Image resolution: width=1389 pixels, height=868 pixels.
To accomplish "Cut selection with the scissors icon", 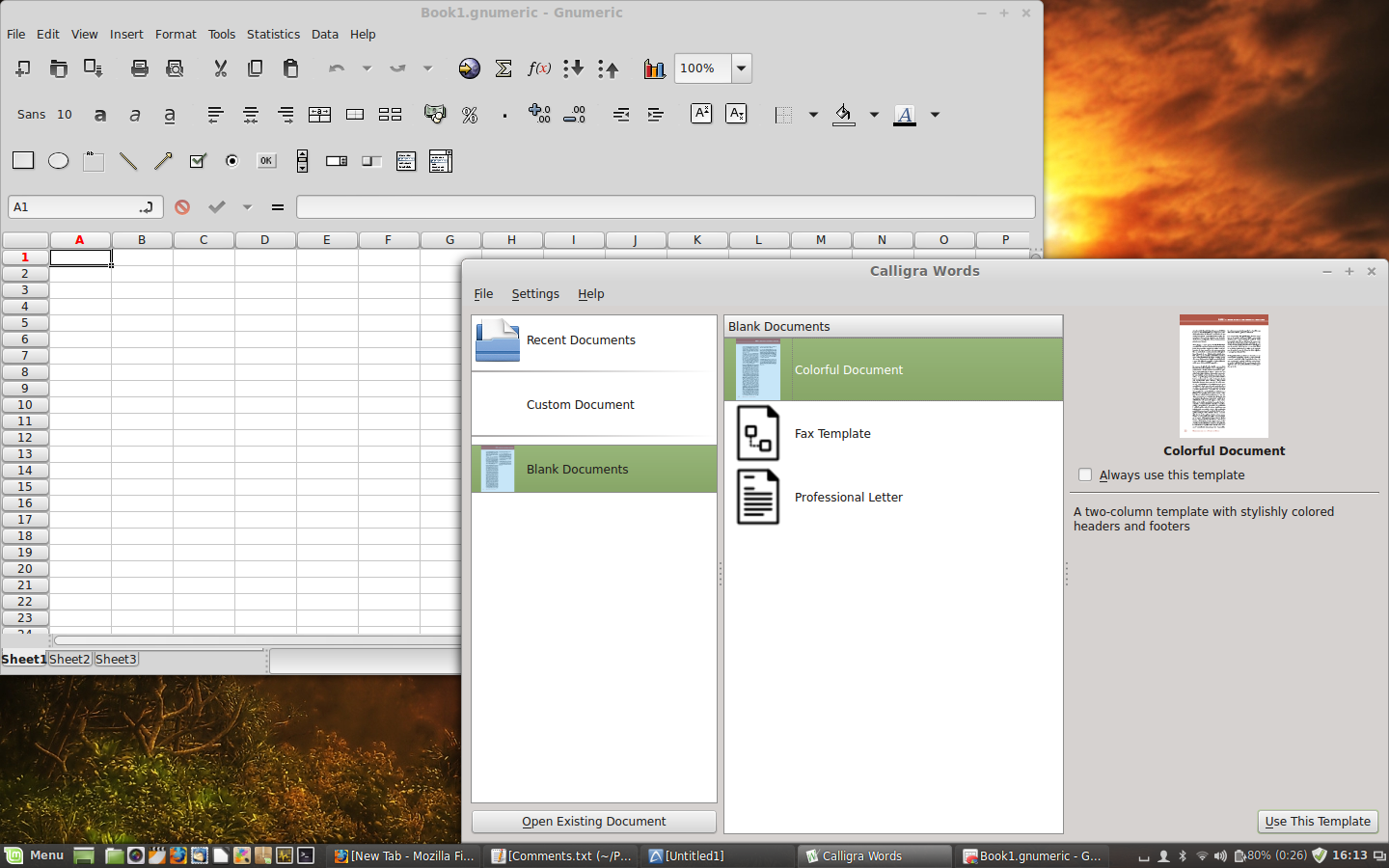I will point(221,68).
